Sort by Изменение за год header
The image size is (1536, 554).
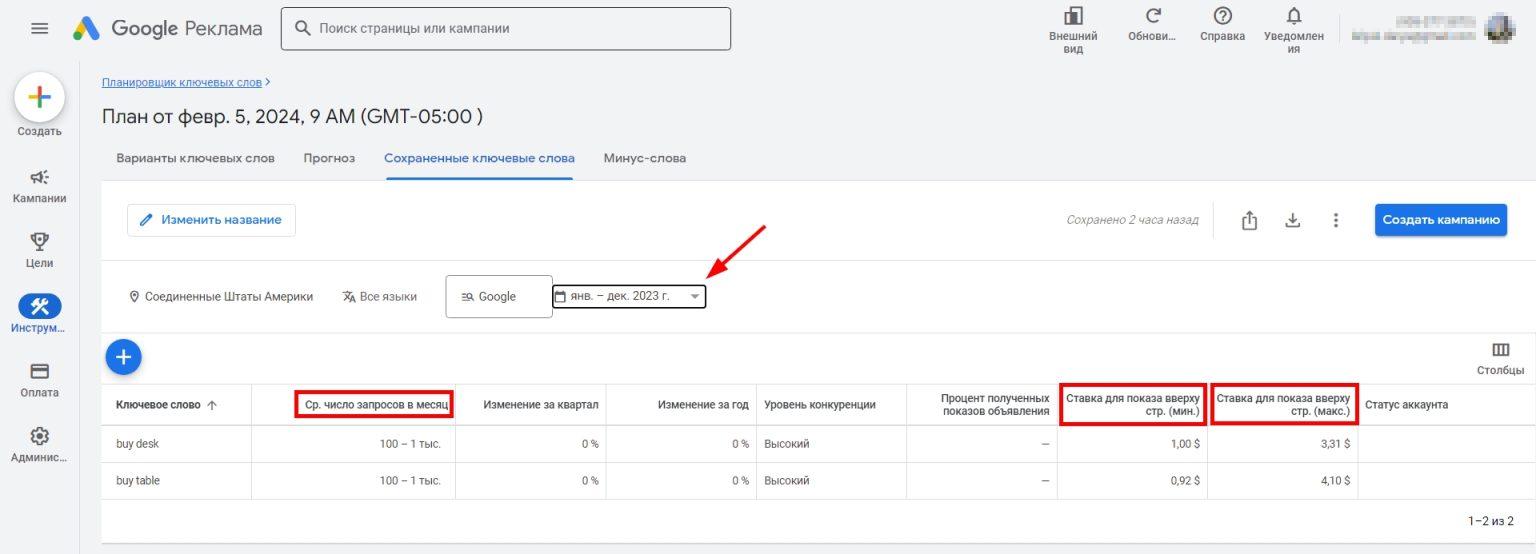tap(703, 405)
